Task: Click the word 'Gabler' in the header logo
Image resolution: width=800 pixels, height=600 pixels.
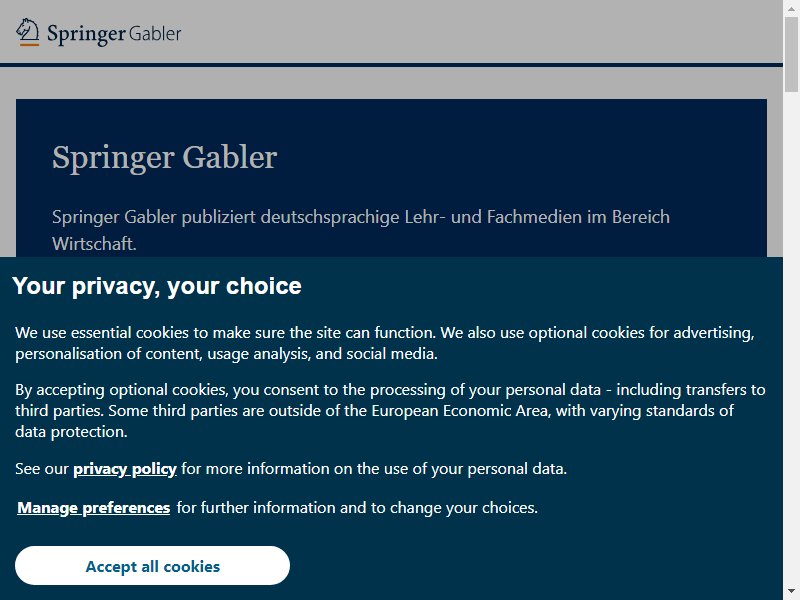Action: click(155, 34)
